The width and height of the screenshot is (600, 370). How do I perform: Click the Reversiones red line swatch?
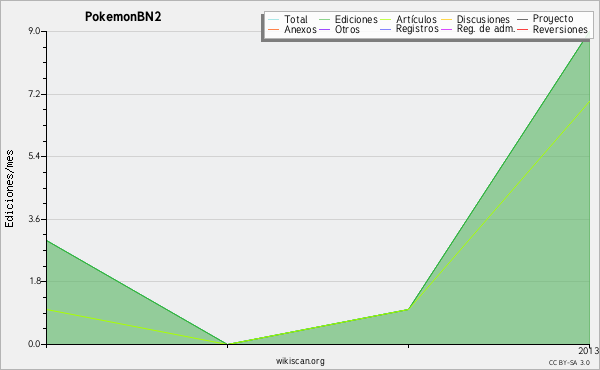[522, 29]
